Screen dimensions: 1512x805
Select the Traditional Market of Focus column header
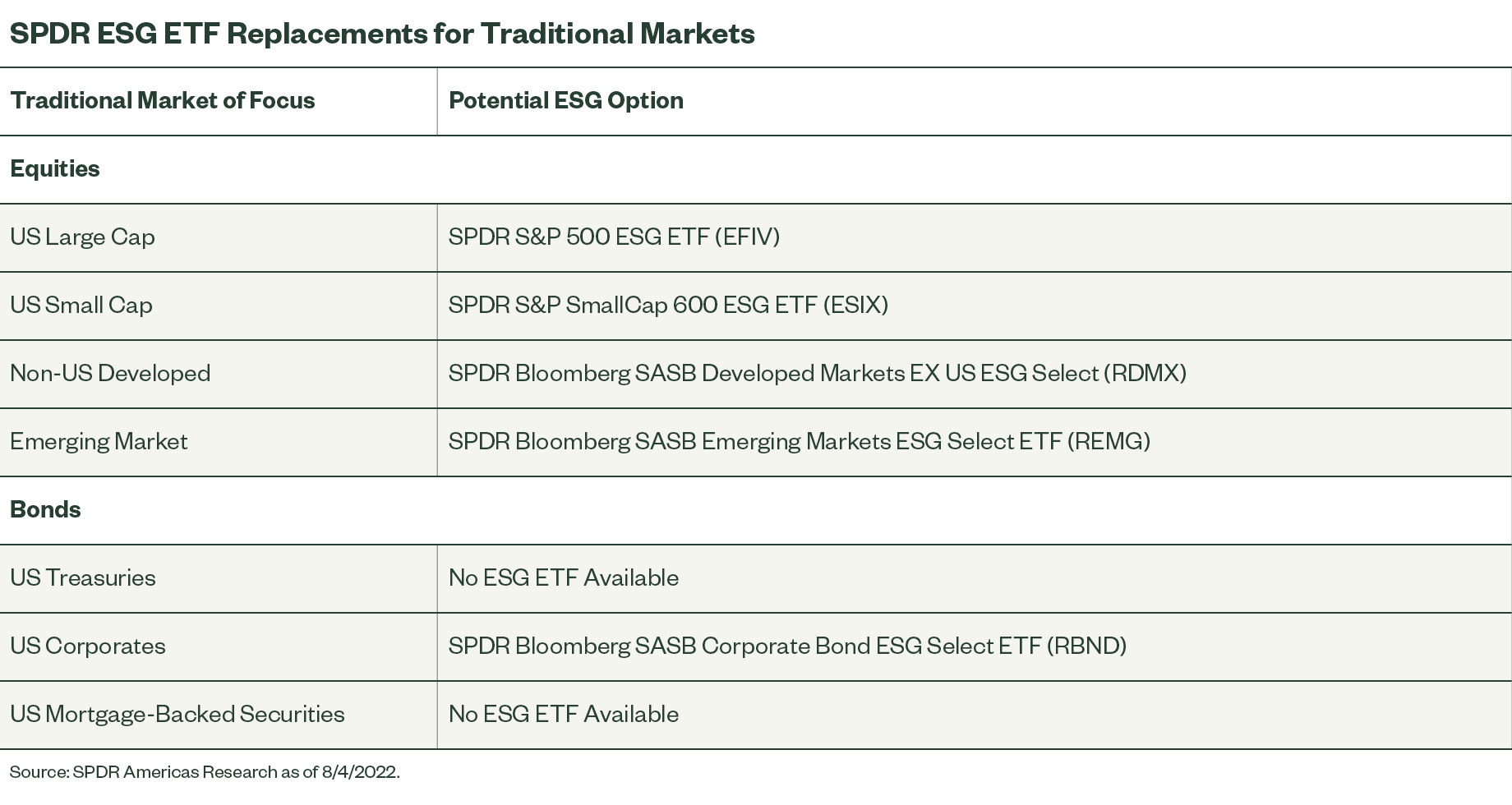click(163, 100)
